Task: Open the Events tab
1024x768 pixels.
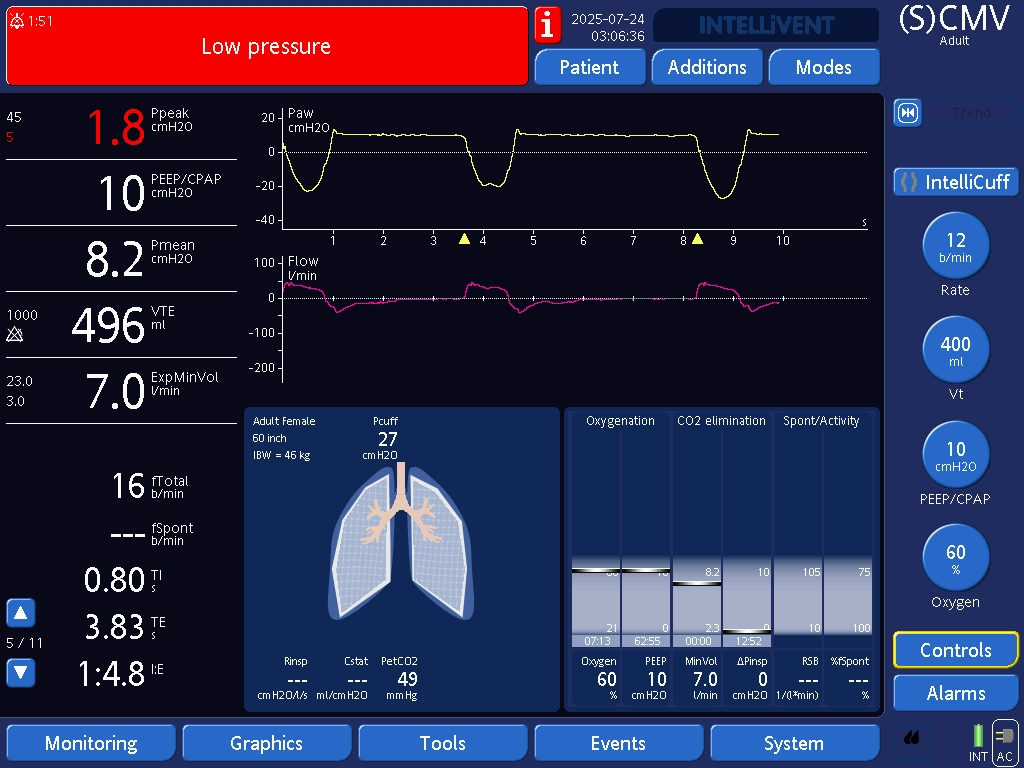Action: pos(618,743)
